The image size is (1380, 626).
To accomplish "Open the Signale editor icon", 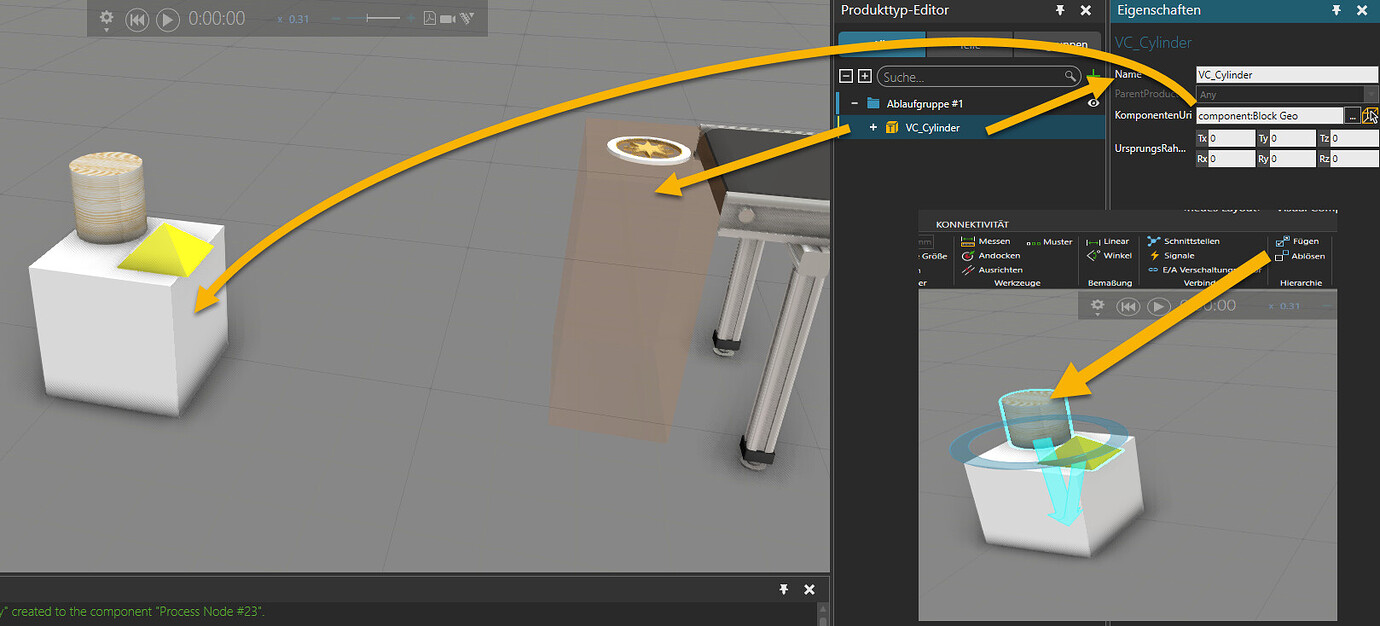I will (x=1155, y=255).
